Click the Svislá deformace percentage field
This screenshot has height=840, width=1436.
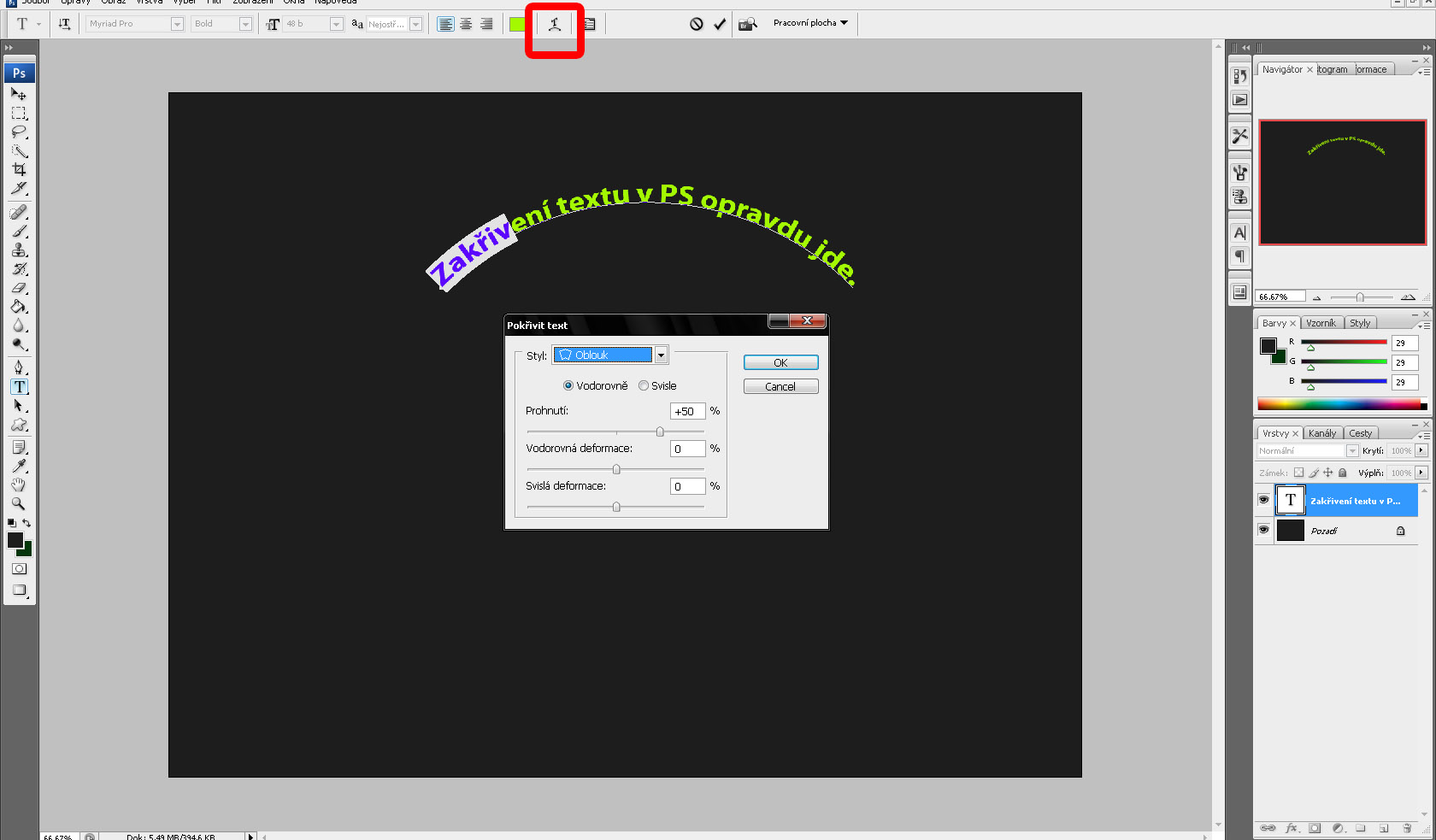point(687,486)
